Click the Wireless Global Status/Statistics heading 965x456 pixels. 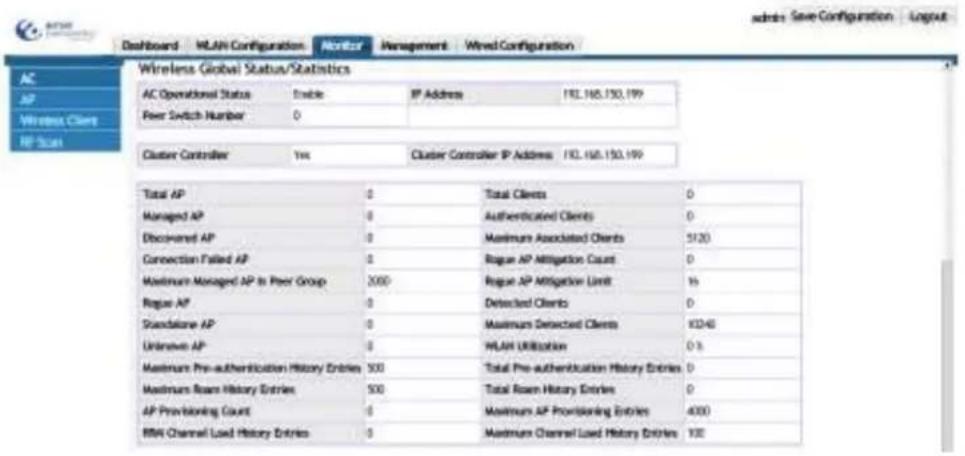(x=244, y=68)
